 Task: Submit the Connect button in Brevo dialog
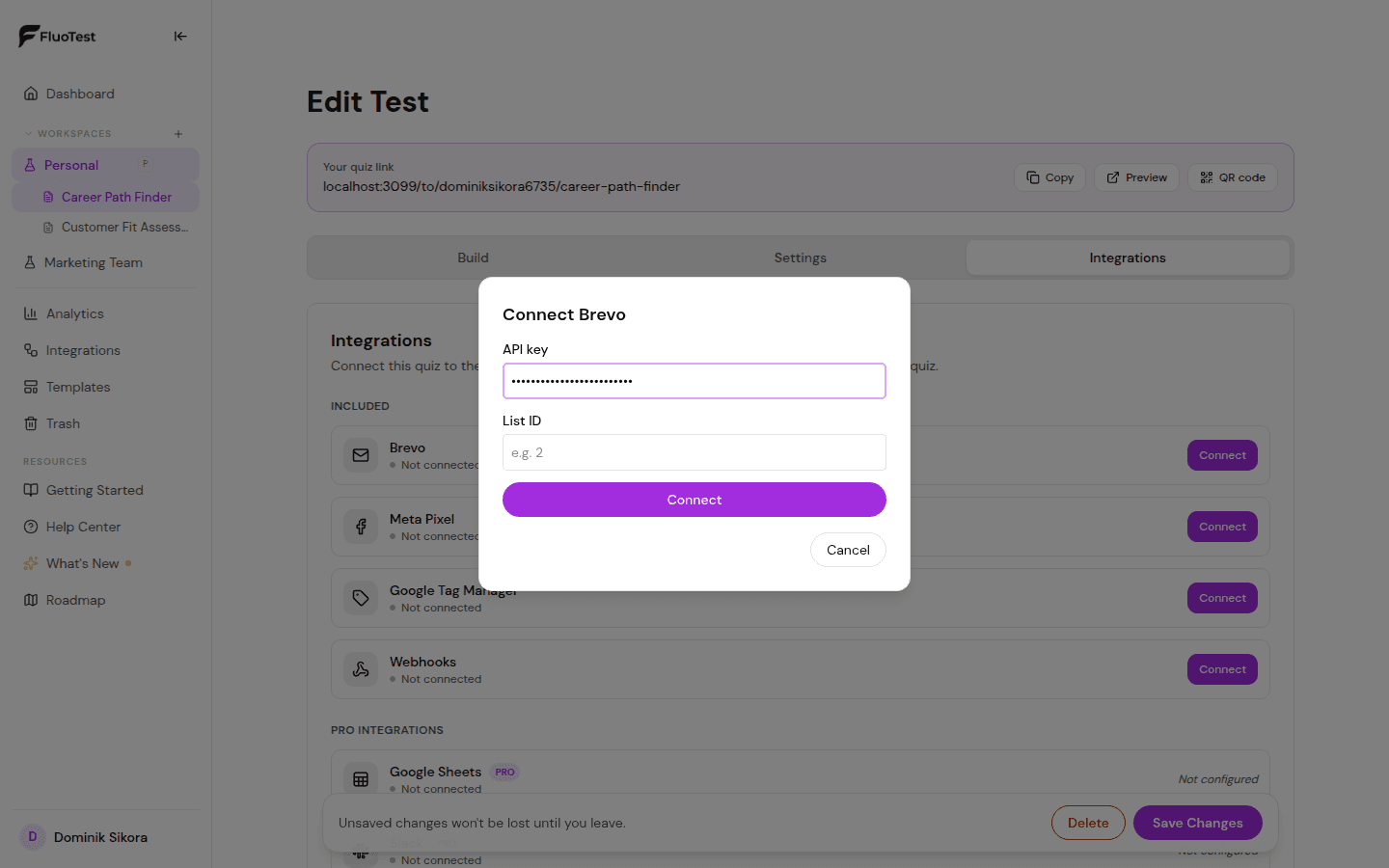tap(694, 500)
